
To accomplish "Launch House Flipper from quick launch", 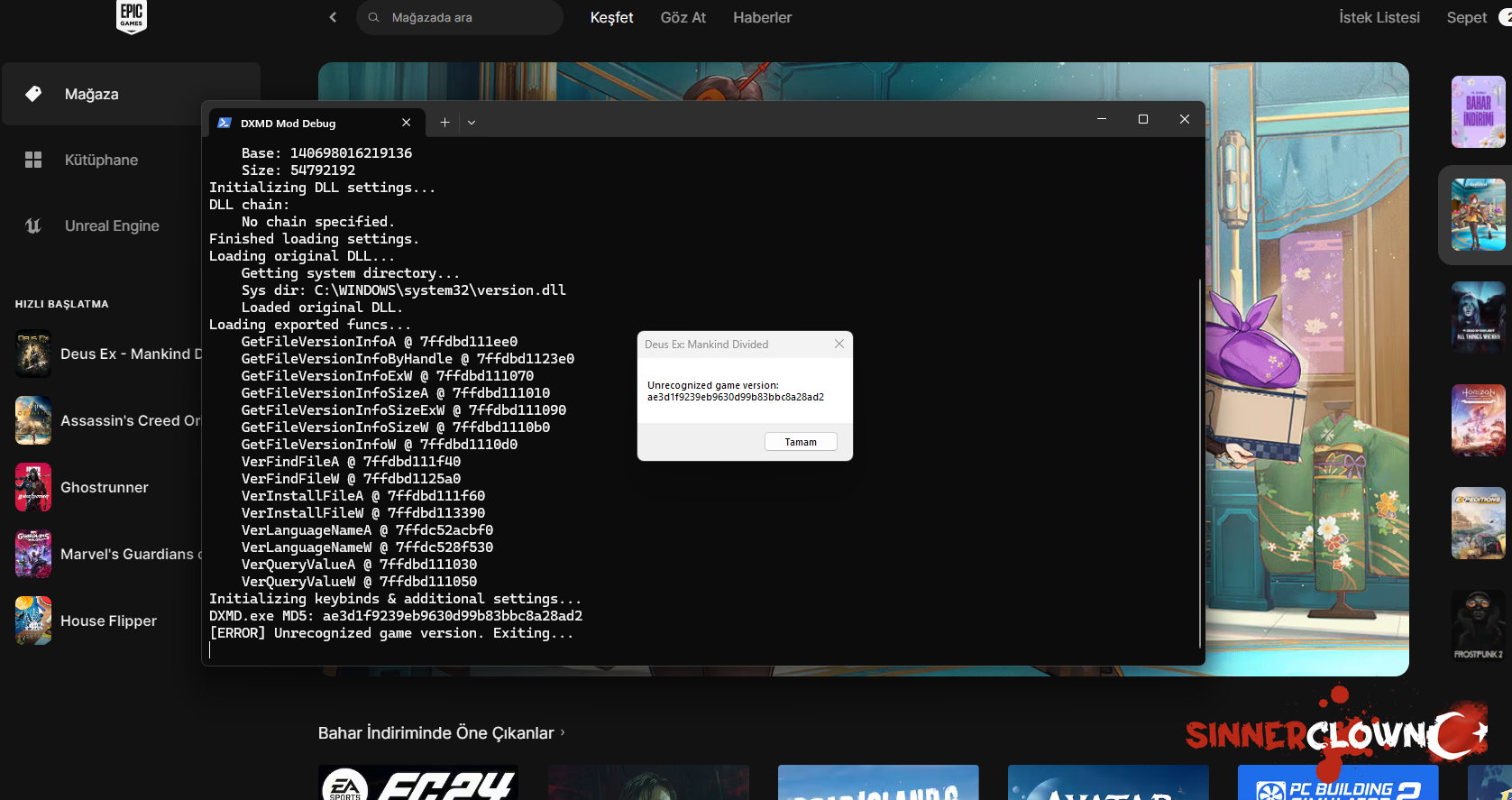I will coord(108,621).
